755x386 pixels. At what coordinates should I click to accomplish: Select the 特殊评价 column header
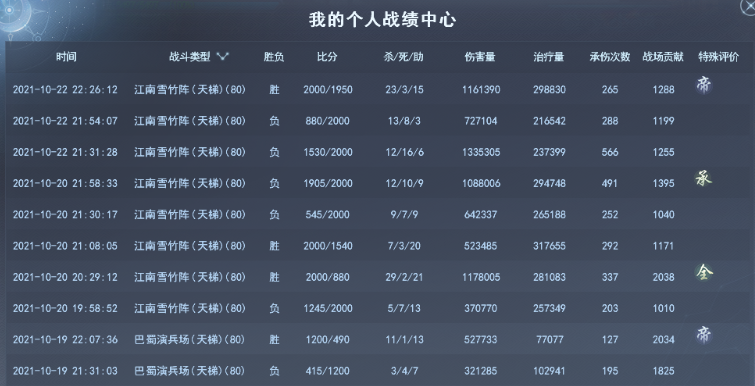click(718, 57)
